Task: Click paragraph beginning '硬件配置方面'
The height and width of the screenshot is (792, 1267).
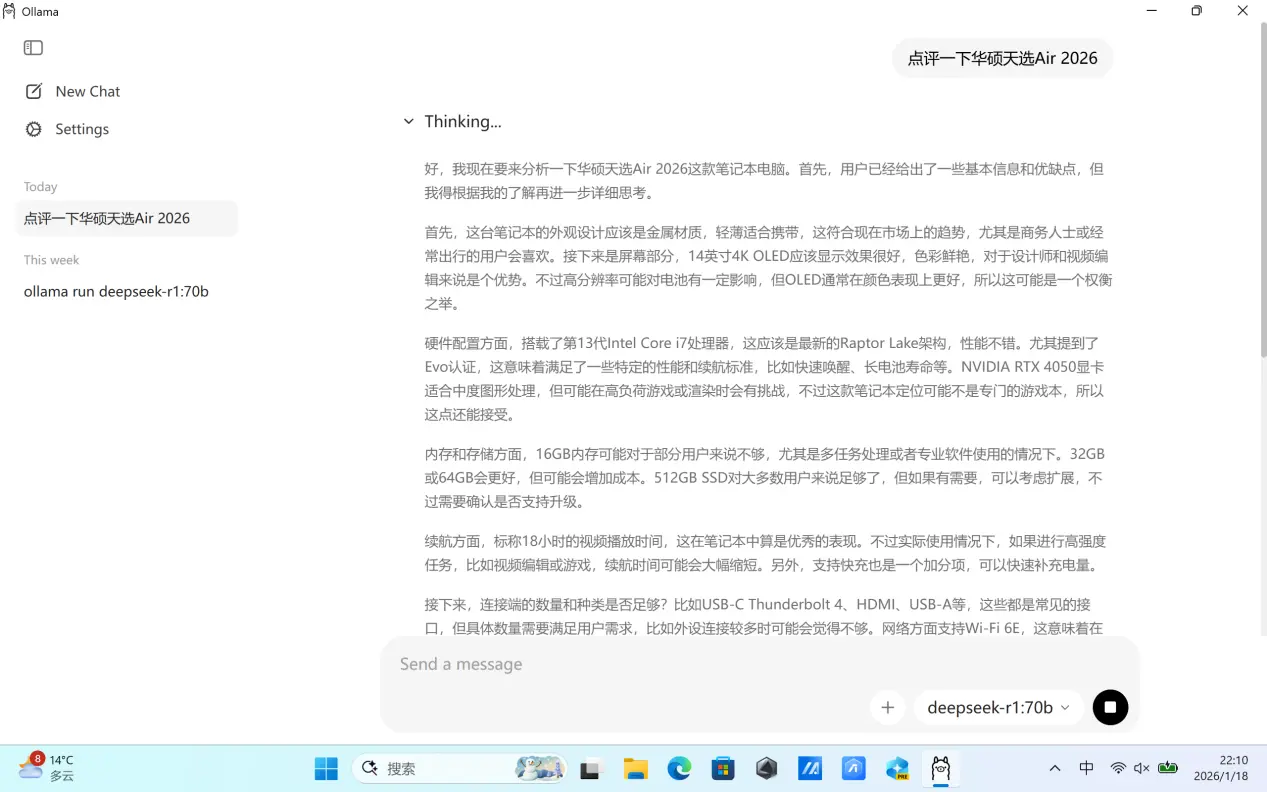Action: click(766, 379)
